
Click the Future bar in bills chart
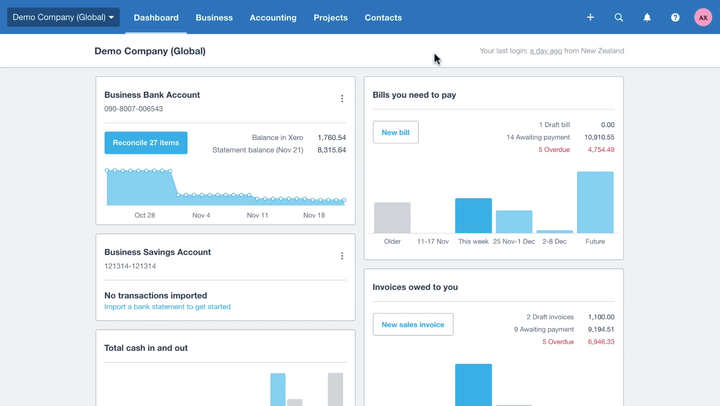pos(595,202)
